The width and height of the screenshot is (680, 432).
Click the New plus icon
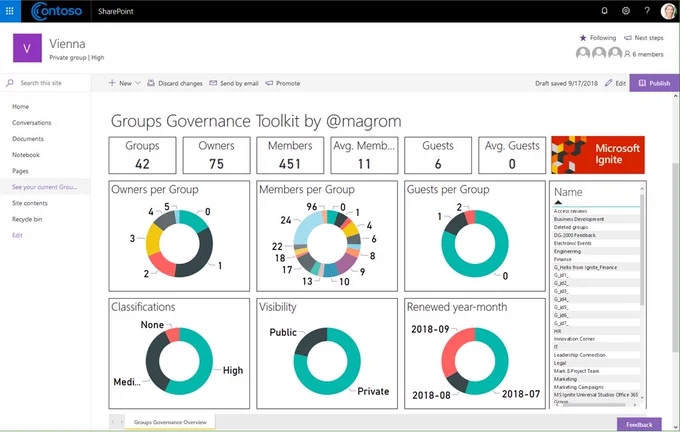[112, 83]
